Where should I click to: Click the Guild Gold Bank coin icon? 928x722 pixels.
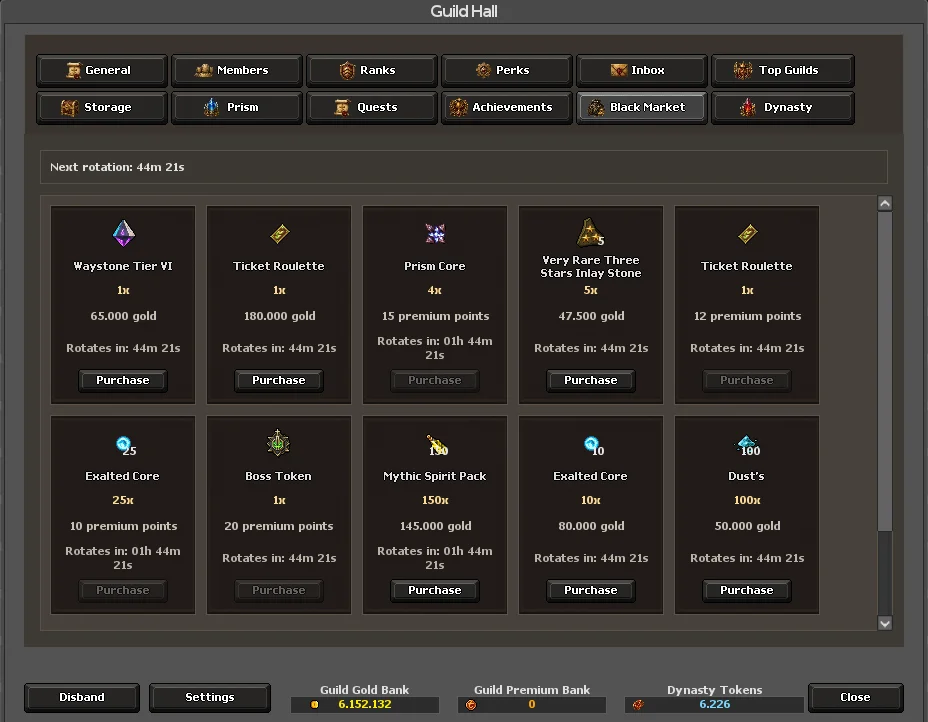tap(315, 704)
